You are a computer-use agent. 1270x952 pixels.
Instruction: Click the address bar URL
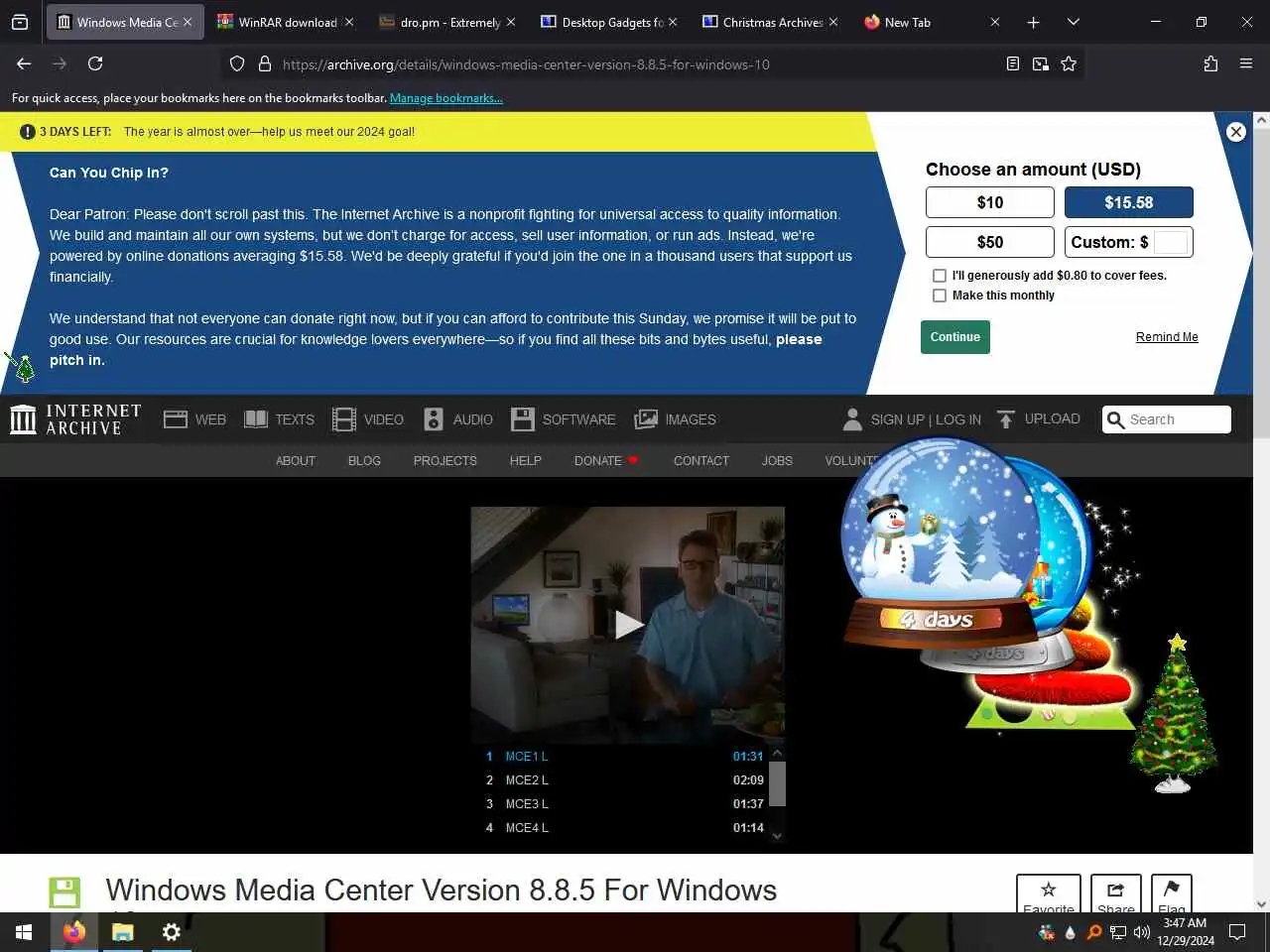(526, 64)
